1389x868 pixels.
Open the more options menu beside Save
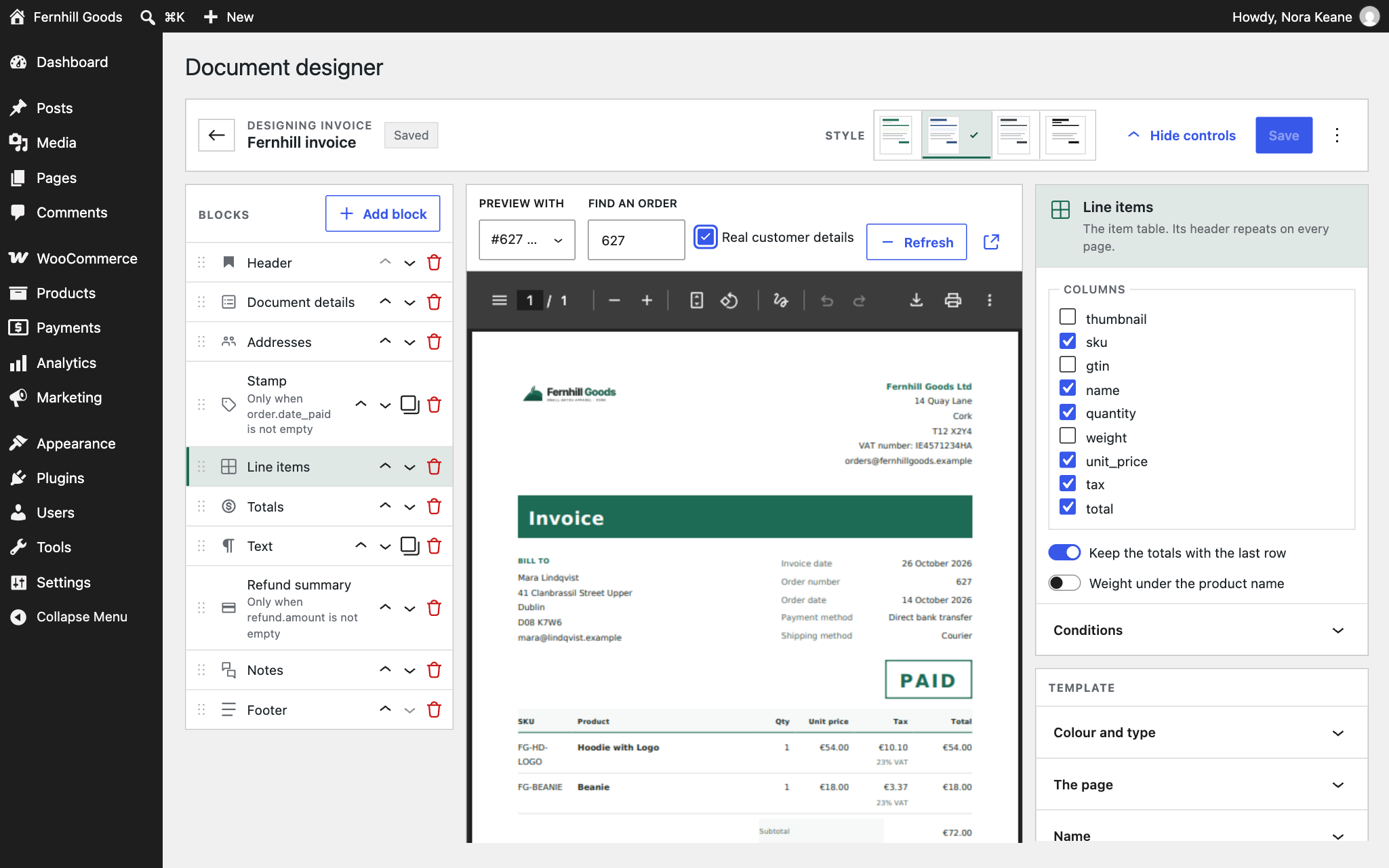pos(1337,135)
